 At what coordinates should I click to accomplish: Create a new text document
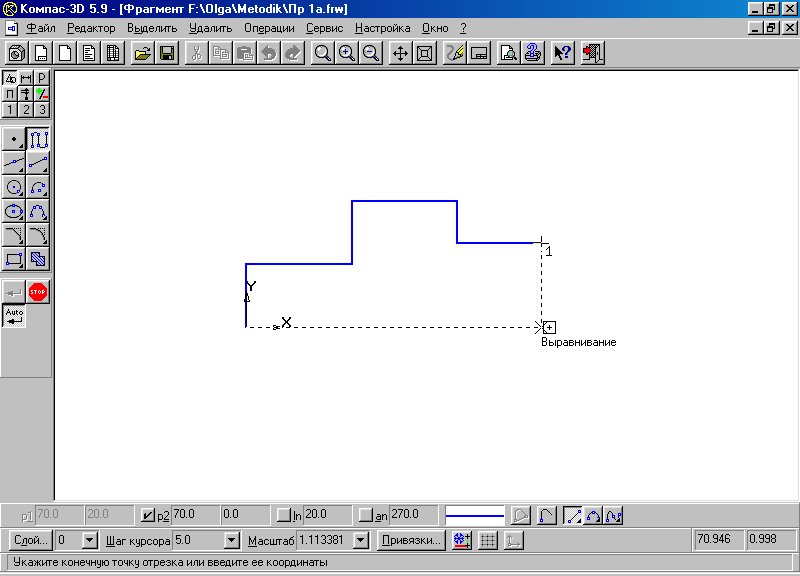point(89,53)
